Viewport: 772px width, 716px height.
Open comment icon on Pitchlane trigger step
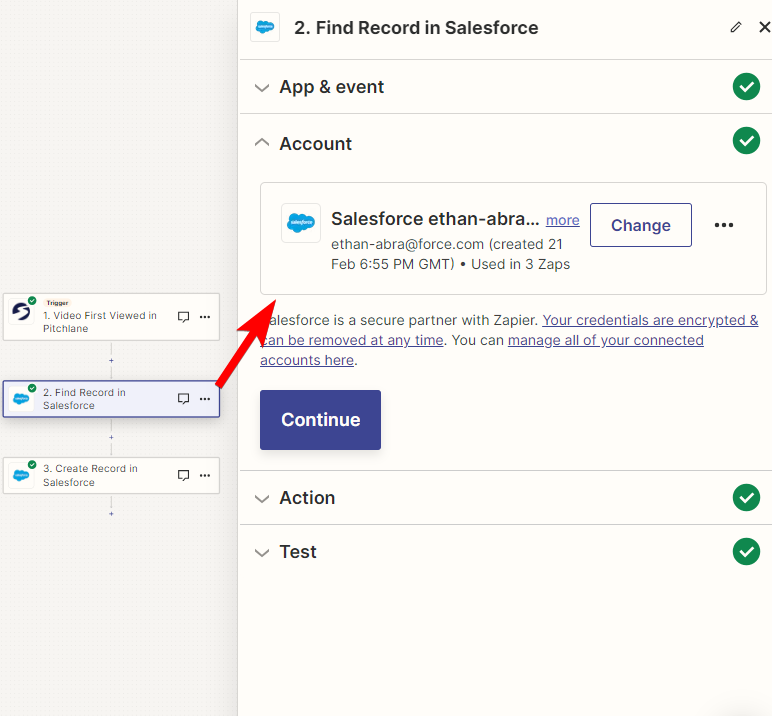click(183, 317)
